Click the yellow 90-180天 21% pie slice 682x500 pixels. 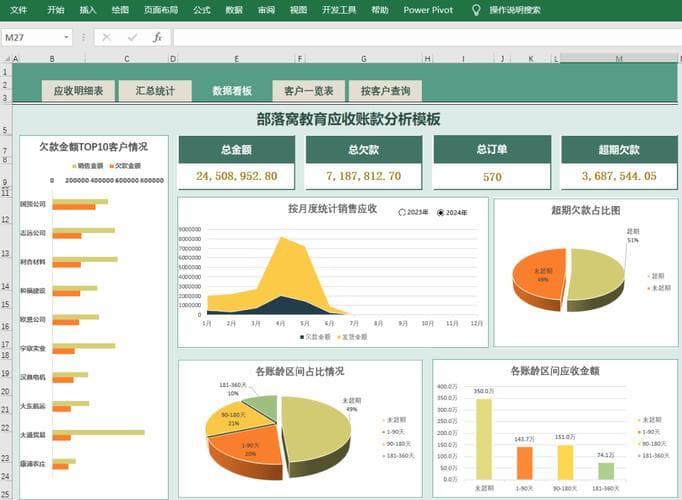[x=235, y=421]
